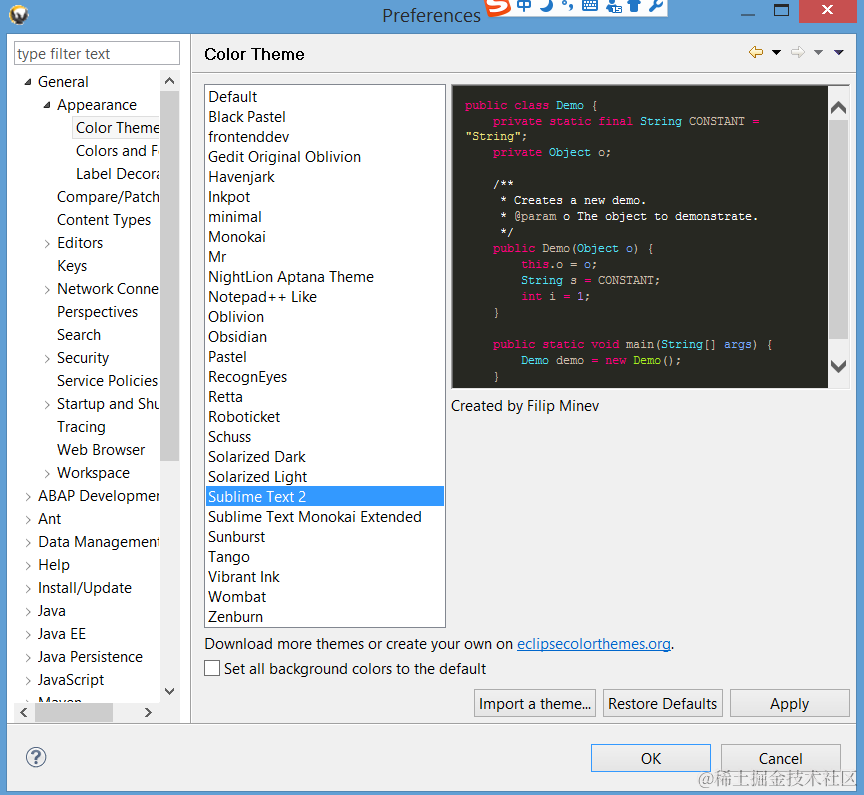Select the Solarized Light theme

click(325, 477)
